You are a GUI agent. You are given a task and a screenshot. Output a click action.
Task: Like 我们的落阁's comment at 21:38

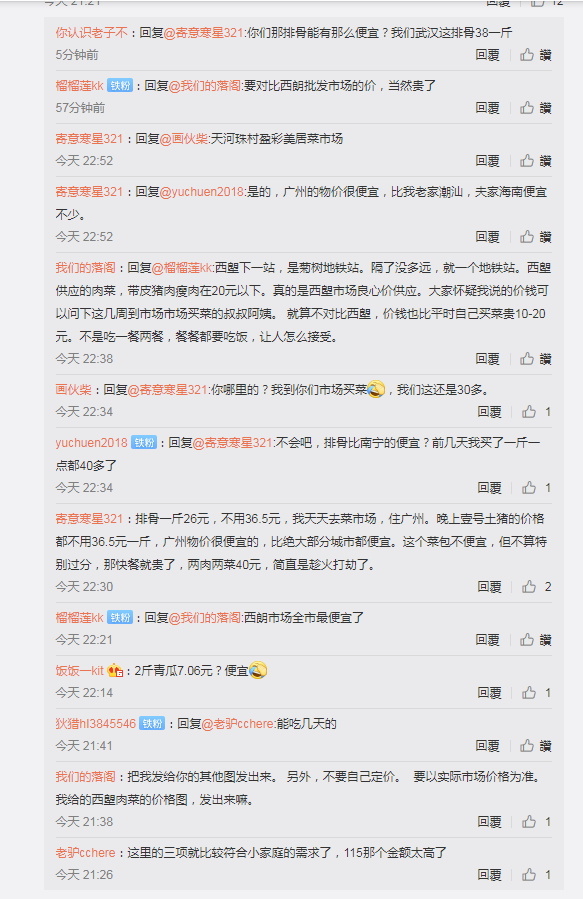(x=537, y=822)
